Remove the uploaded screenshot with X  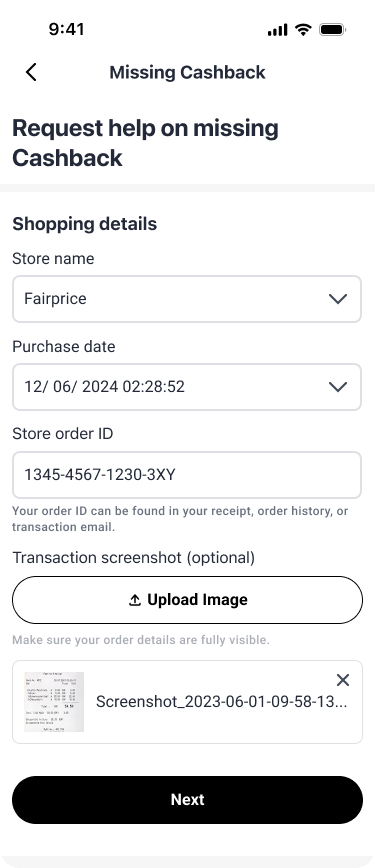click(x=343, y=680)
